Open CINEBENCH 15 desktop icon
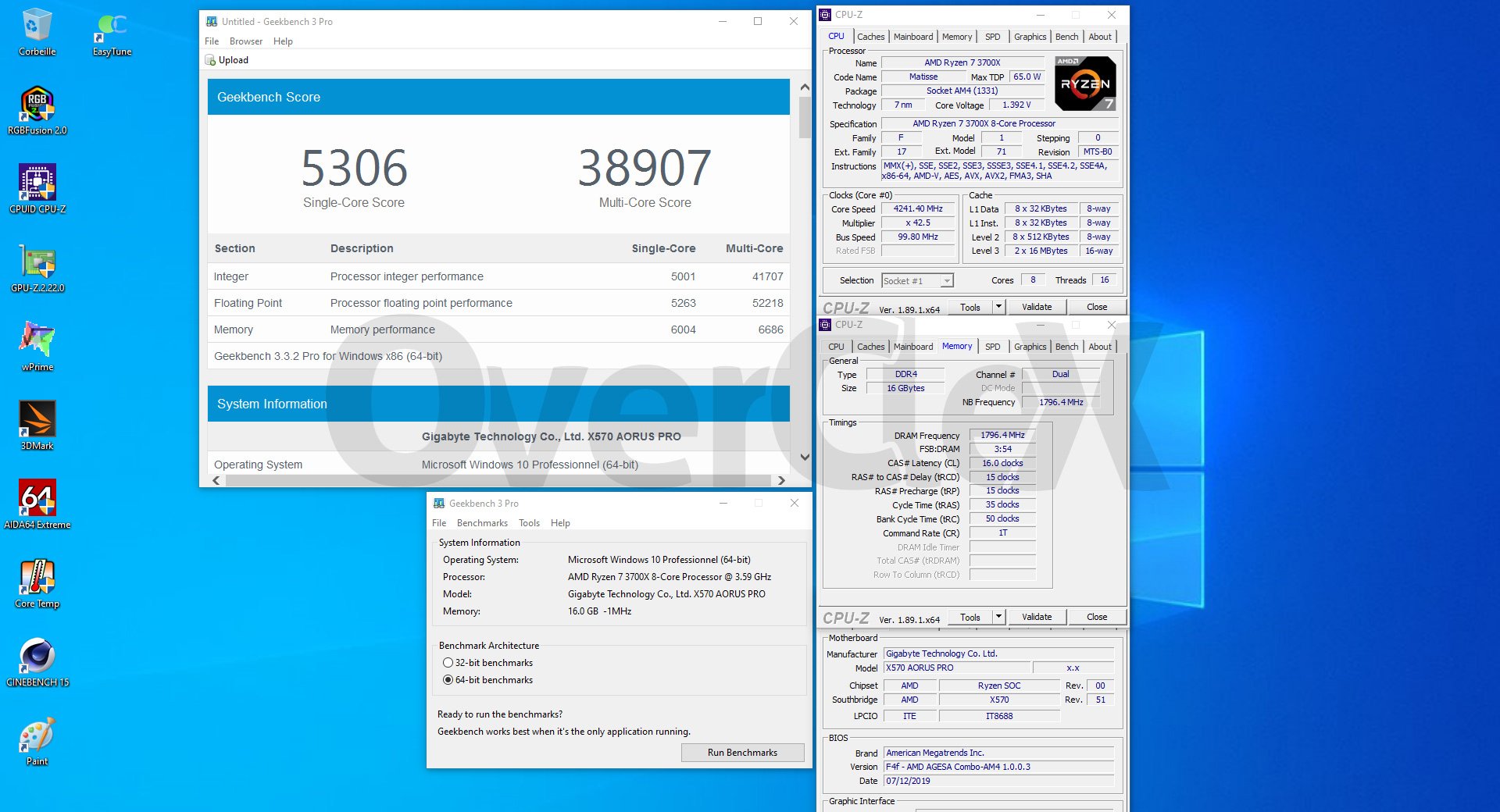 click(37, 661)
